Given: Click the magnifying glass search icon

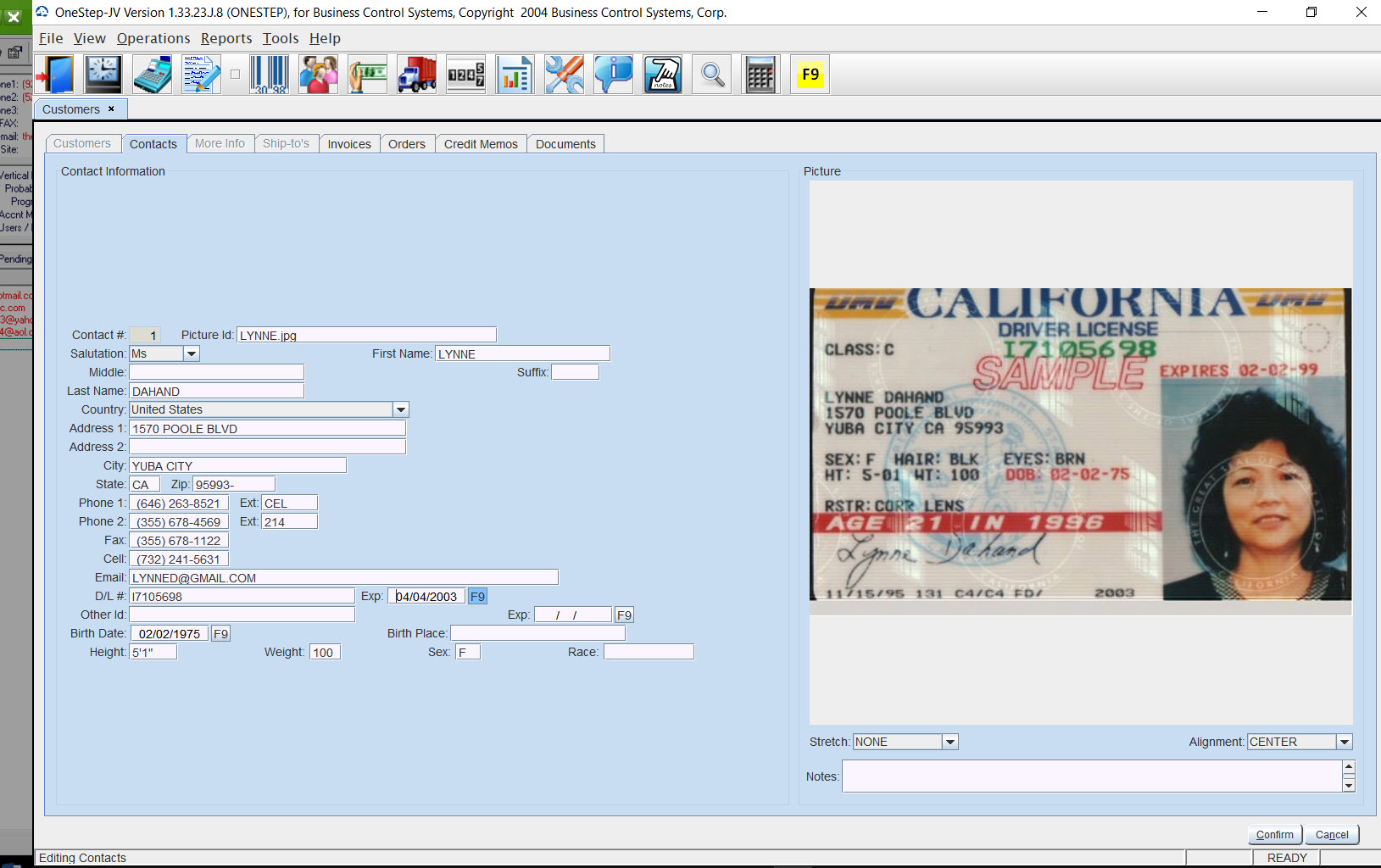Looking at the screenshot, I should pos(712,75).
